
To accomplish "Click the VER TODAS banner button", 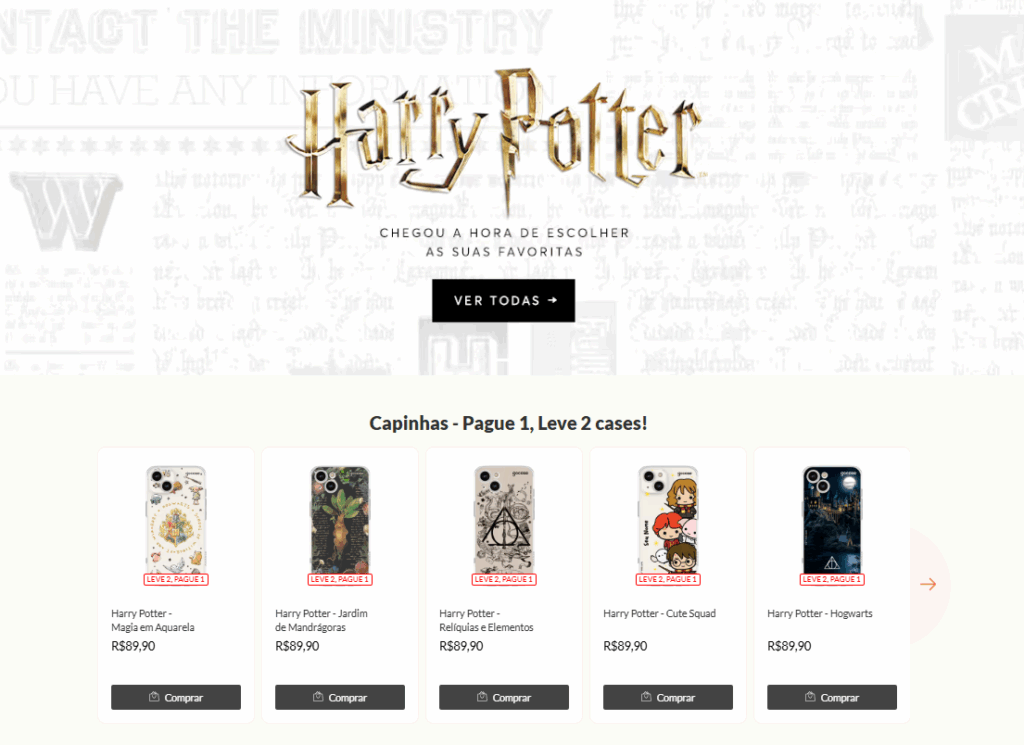I will point(504,300).
